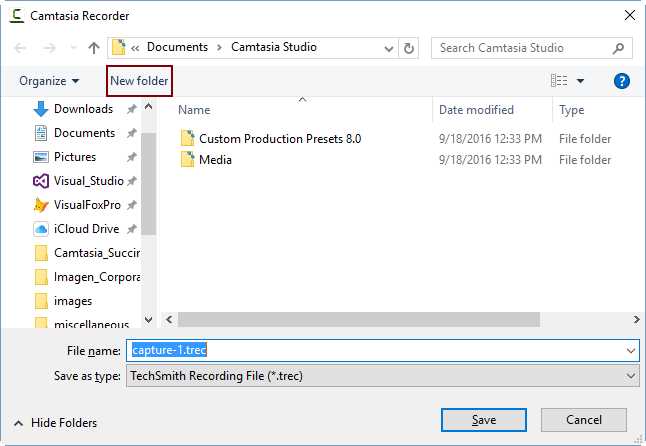Click the Documents breadcrumb in address bar

[177, 47]
